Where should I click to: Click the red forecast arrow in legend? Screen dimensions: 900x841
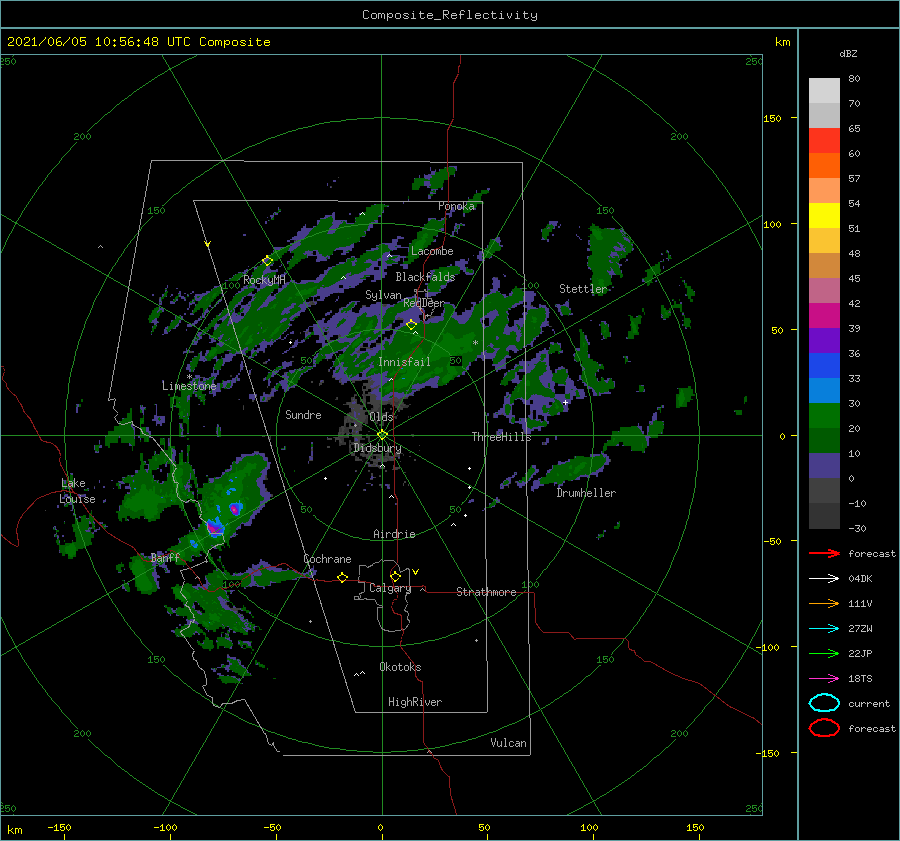click(824, 553)
